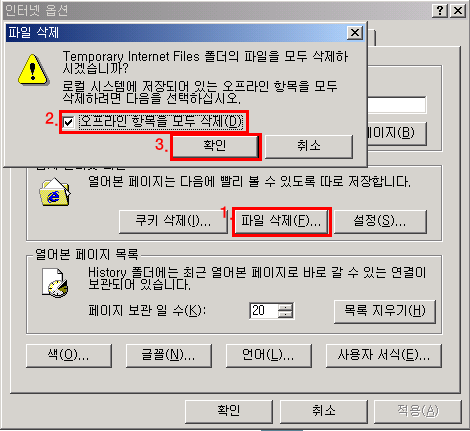Cancel the file deletion dialog with 취소
The image size is (470, 431).
(x=309, y=146)
